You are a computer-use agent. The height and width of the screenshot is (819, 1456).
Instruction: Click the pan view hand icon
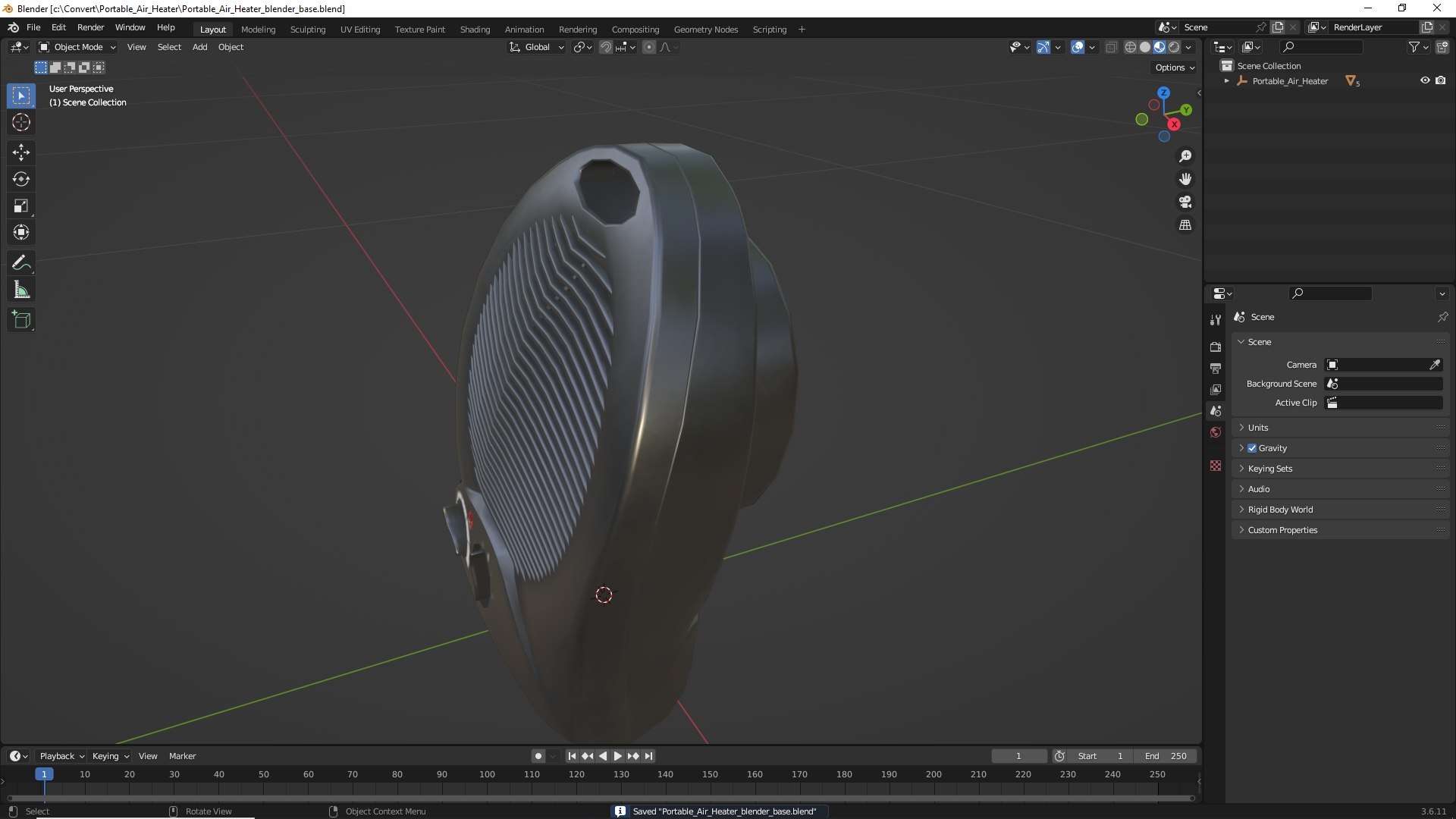coord(1185,179)
